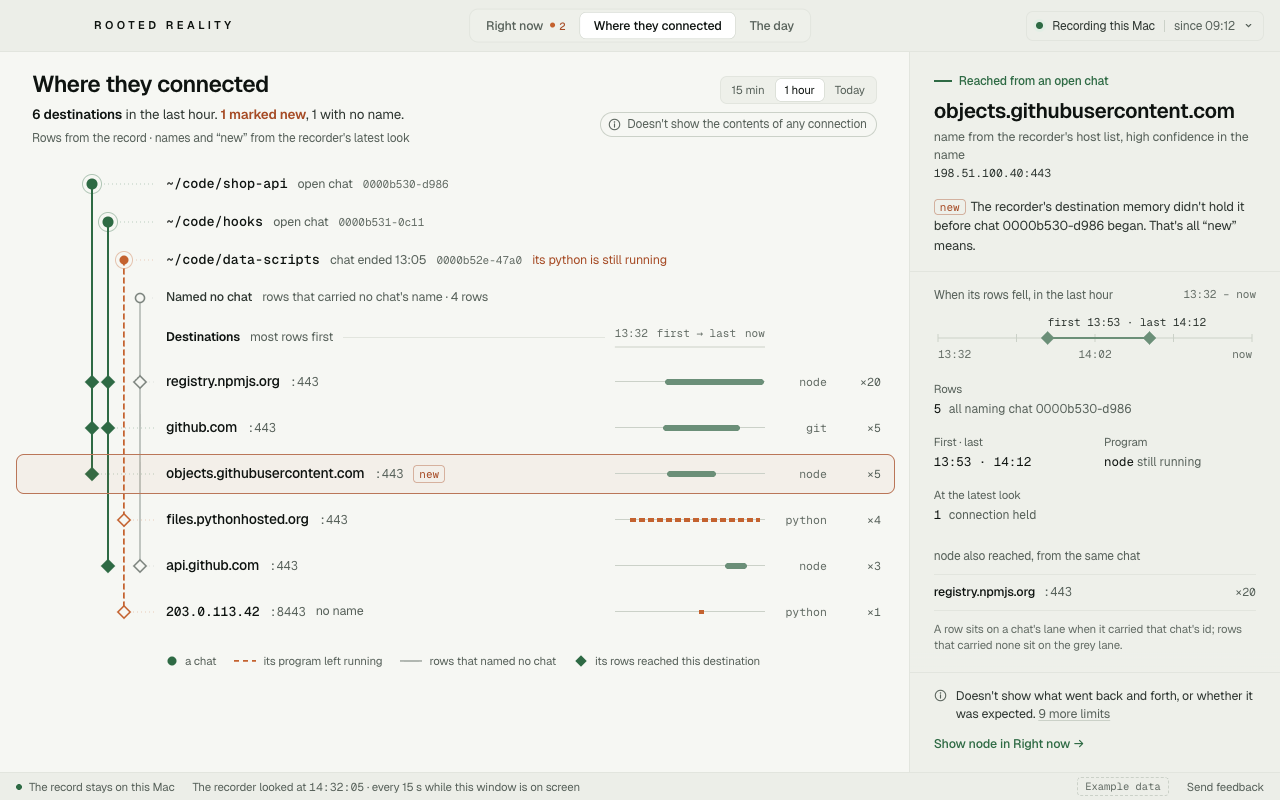Select the 1 hour time range
Viewport: 1280px width, 800px height.
click(x=799, y=90)
